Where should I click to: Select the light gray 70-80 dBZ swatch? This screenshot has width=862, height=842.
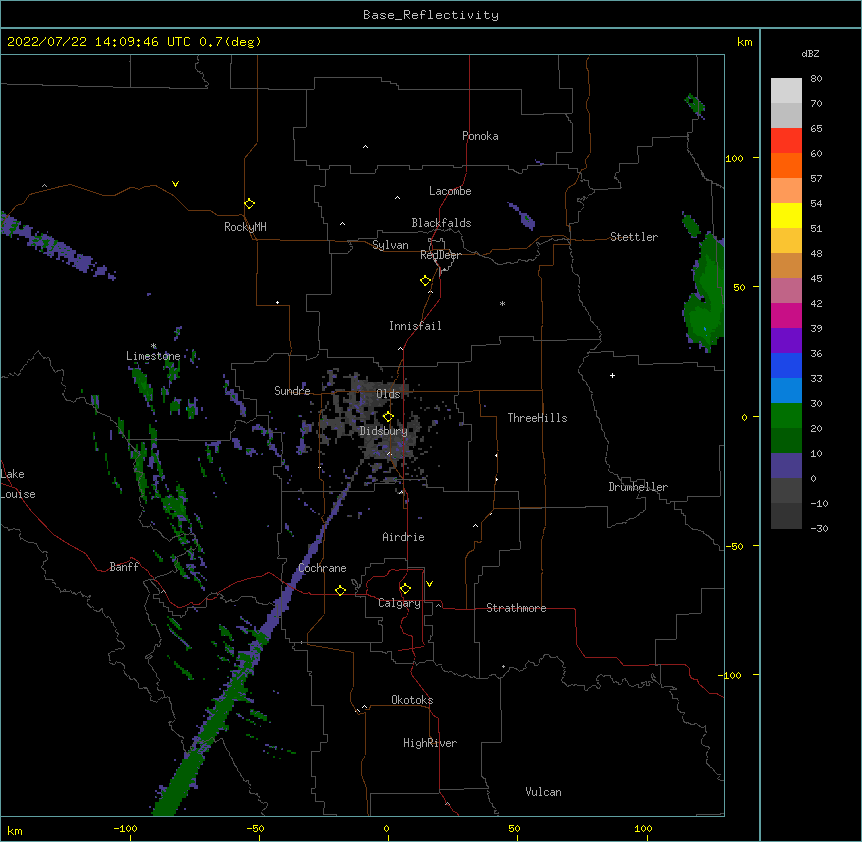click(x=786, y=91)
